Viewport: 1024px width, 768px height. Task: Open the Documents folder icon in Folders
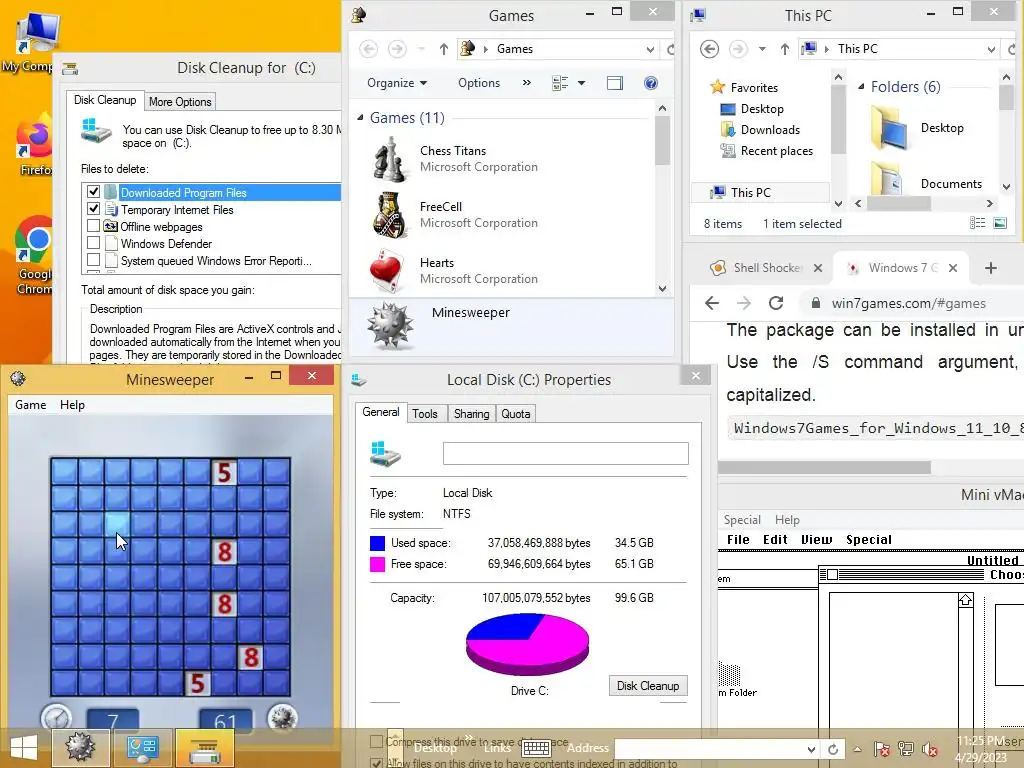click(x=887, y=179)
